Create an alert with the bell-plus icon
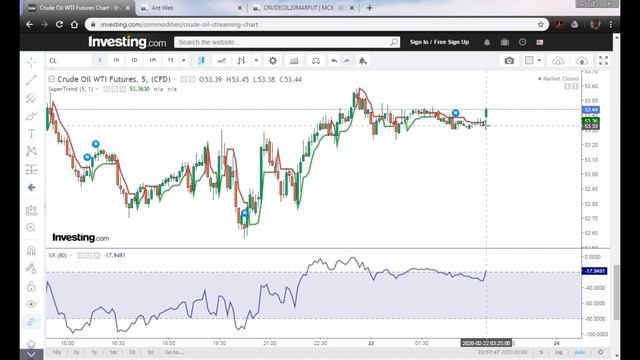 pos(362,61)
